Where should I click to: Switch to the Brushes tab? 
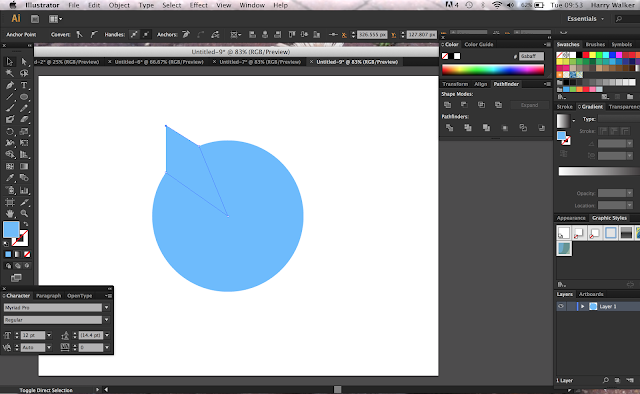pos(595,45)
